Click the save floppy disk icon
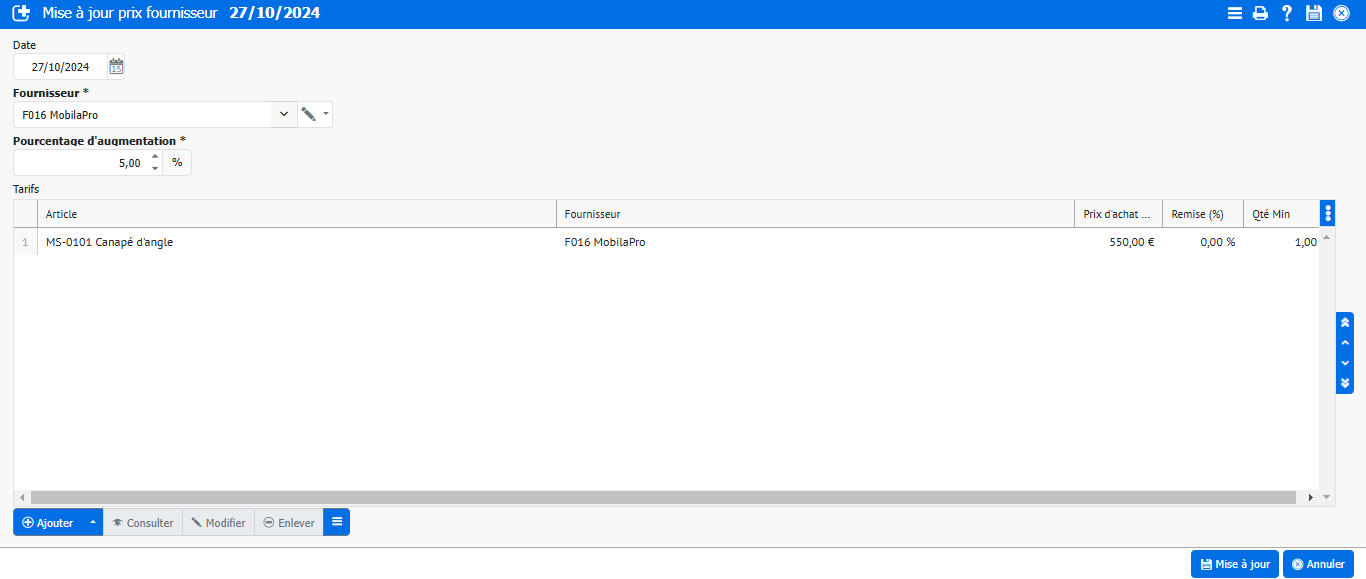 [1314, 14]
